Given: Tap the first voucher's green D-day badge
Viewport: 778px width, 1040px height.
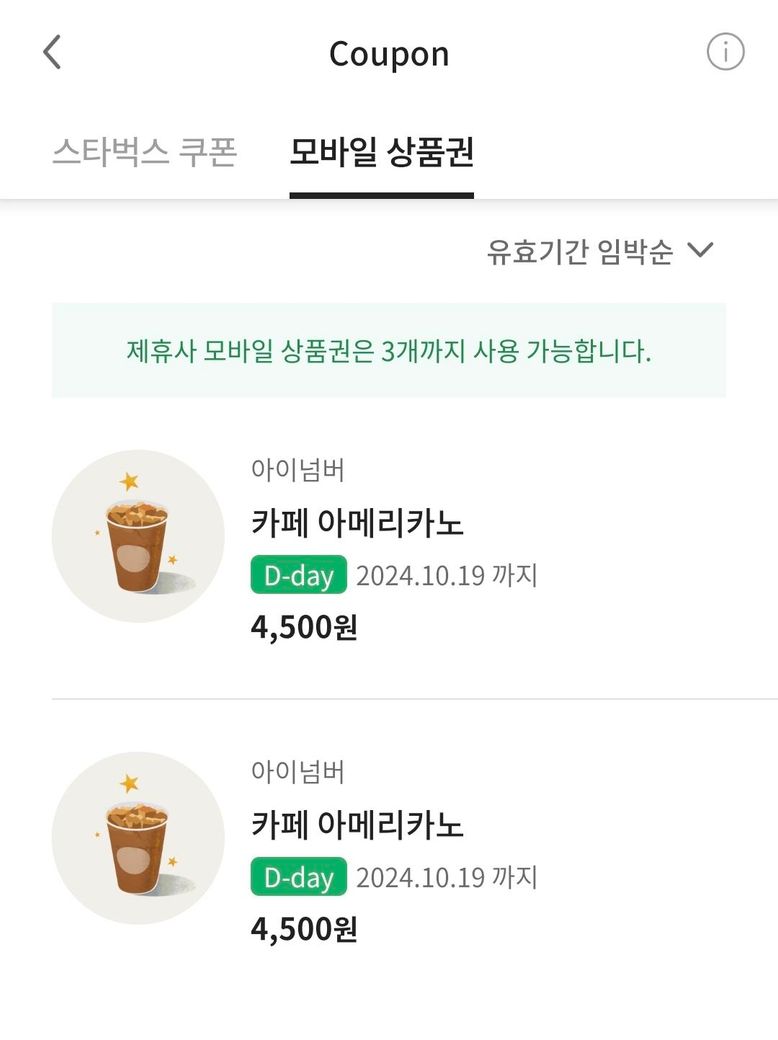Looking at the screenshot, I should [298, 576].
